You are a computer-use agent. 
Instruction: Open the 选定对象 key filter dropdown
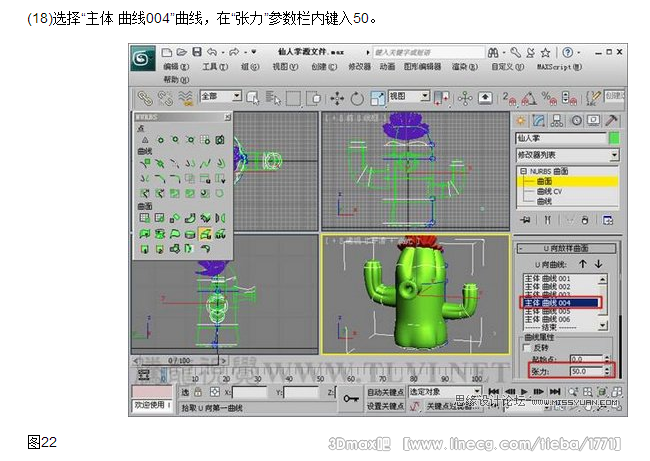444,391
